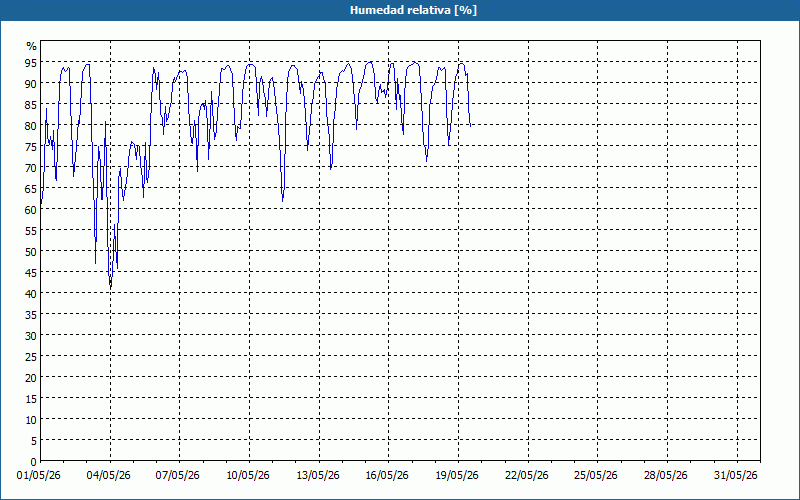Click the 10/05/26 date label
This screenshot has height=500, width=800.
[x=248, y=476]
